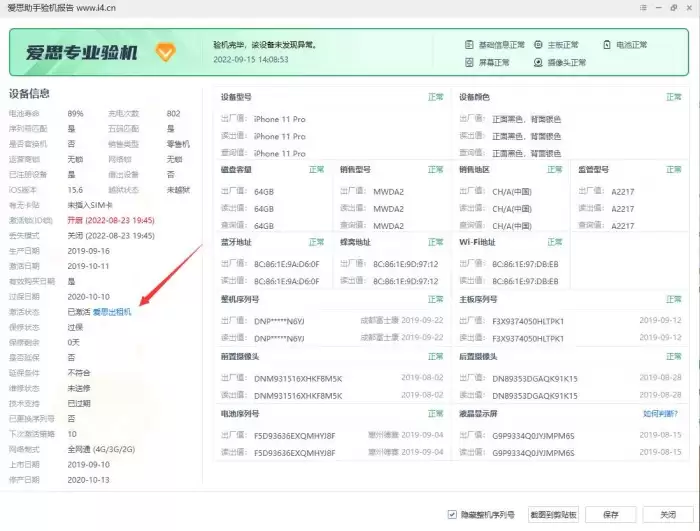Click the 监管型号 正常 status
Viewport: 700px width, 531px height.
coord(674,170)
